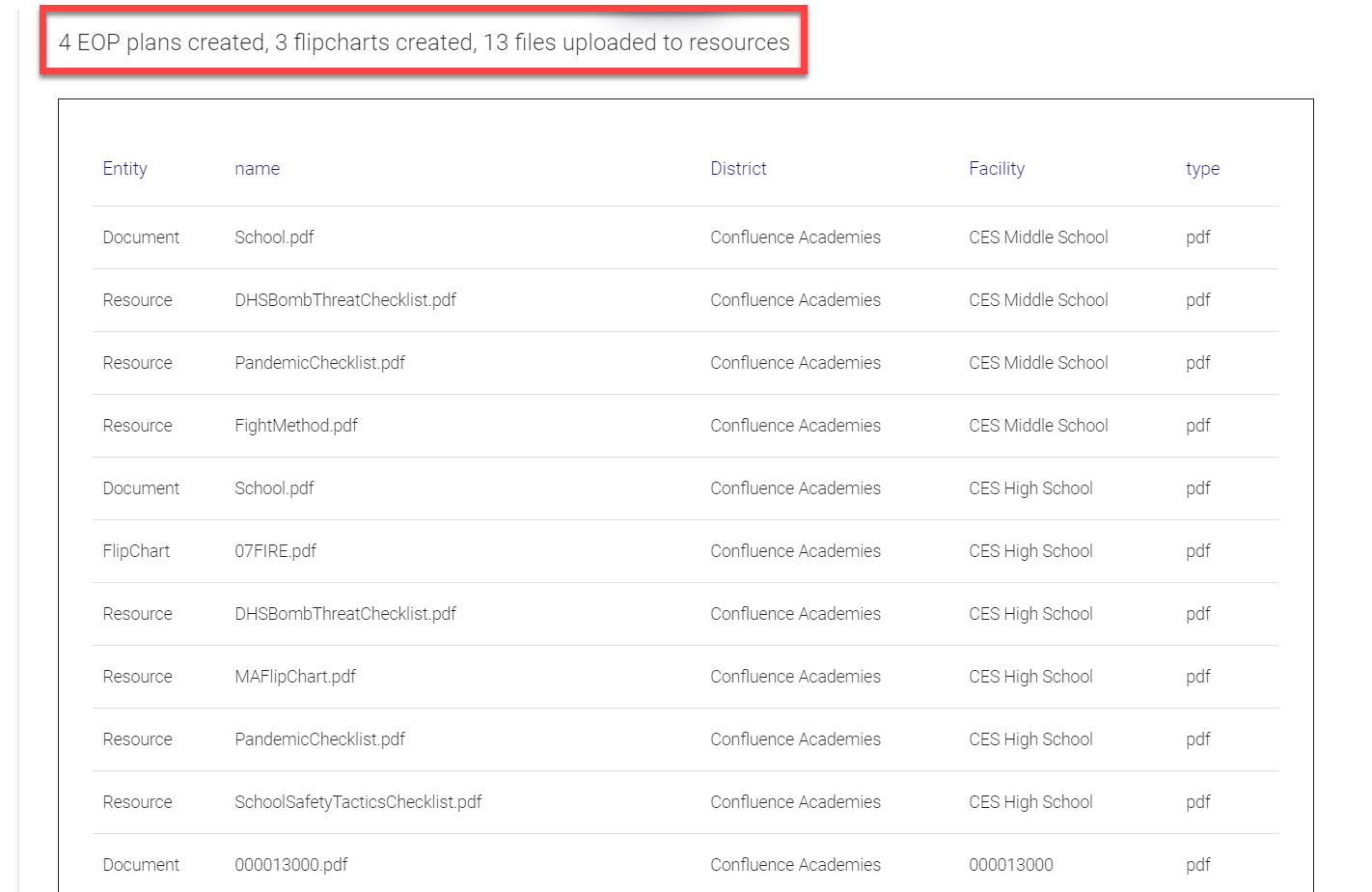Select School.pdf for CES Middle School
This screenshot has height=892, width=1372.
click(x=274, y=237)
